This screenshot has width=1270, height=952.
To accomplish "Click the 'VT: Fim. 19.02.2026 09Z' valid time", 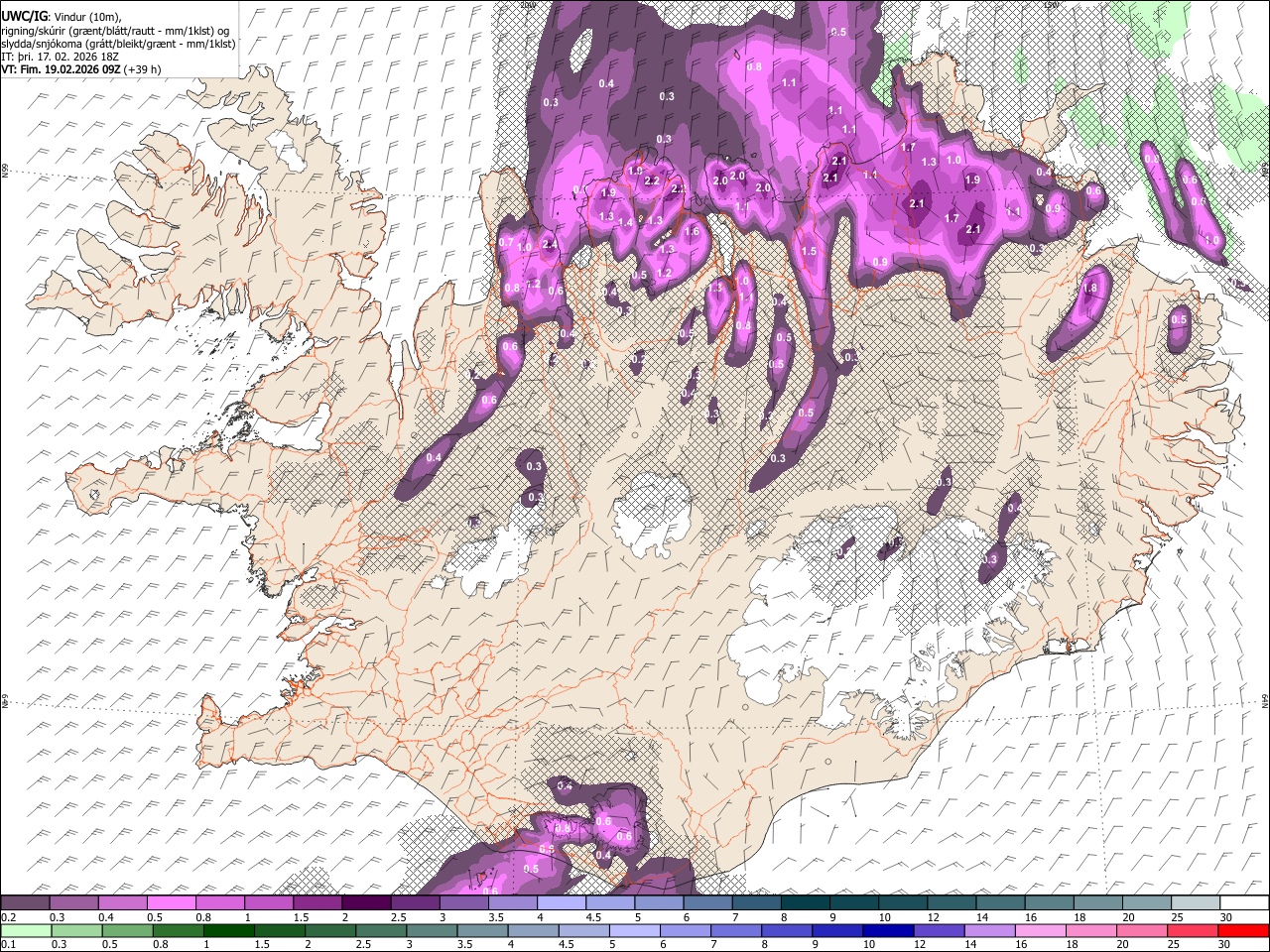I will [x=62, y=69].
